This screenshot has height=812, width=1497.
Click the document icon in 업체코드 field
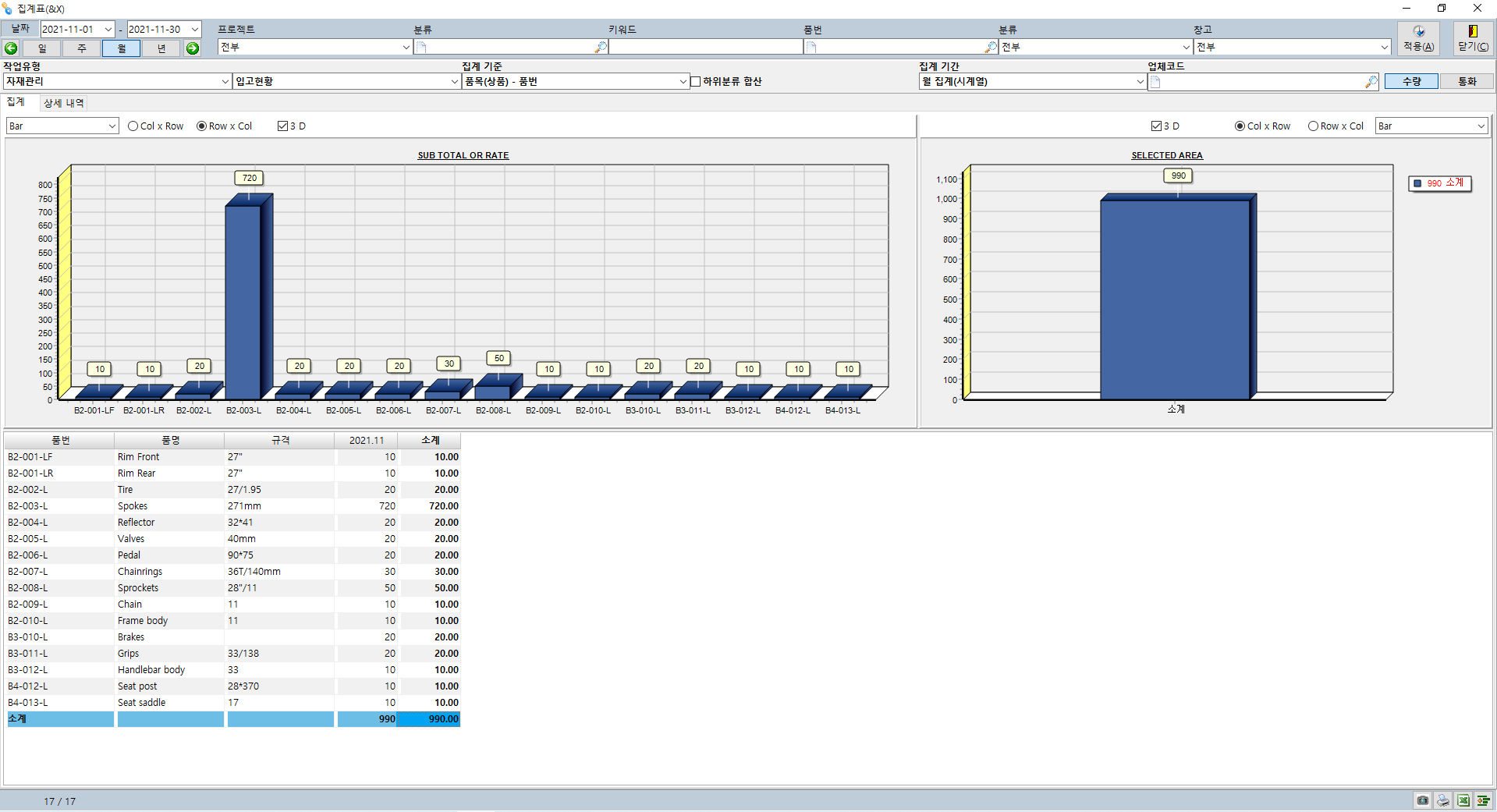tap(1155, 82)
